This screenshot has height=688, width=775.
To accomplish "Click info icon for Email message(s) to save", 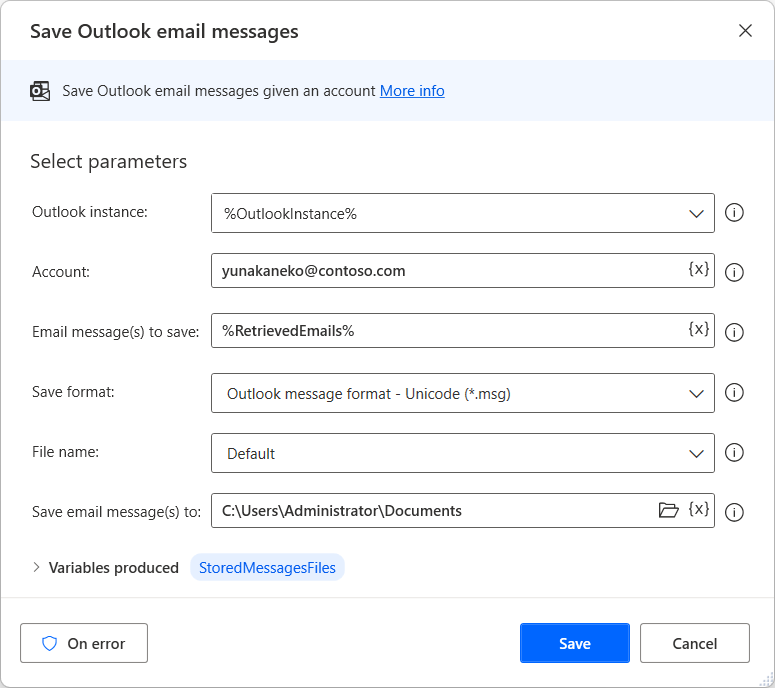I will point(734,332).
